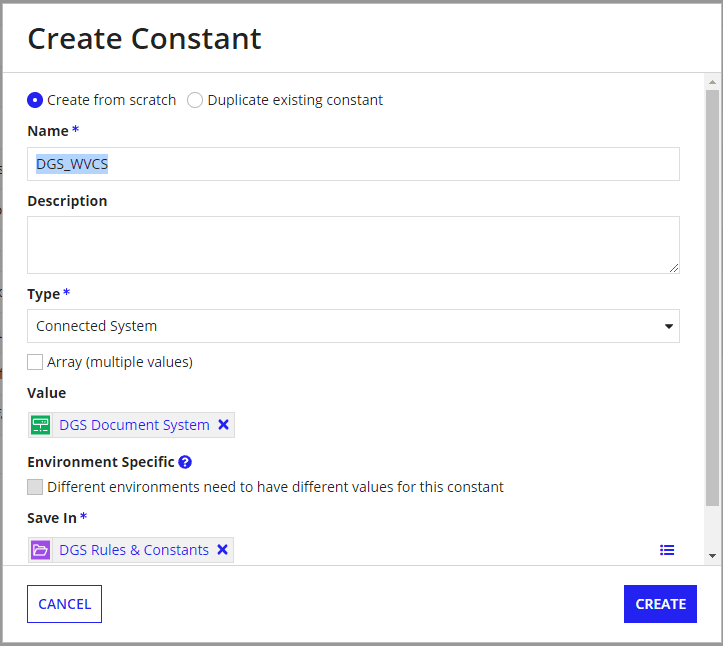Click the green connected system icon
The image size is (723, 646).
(41, 425)
